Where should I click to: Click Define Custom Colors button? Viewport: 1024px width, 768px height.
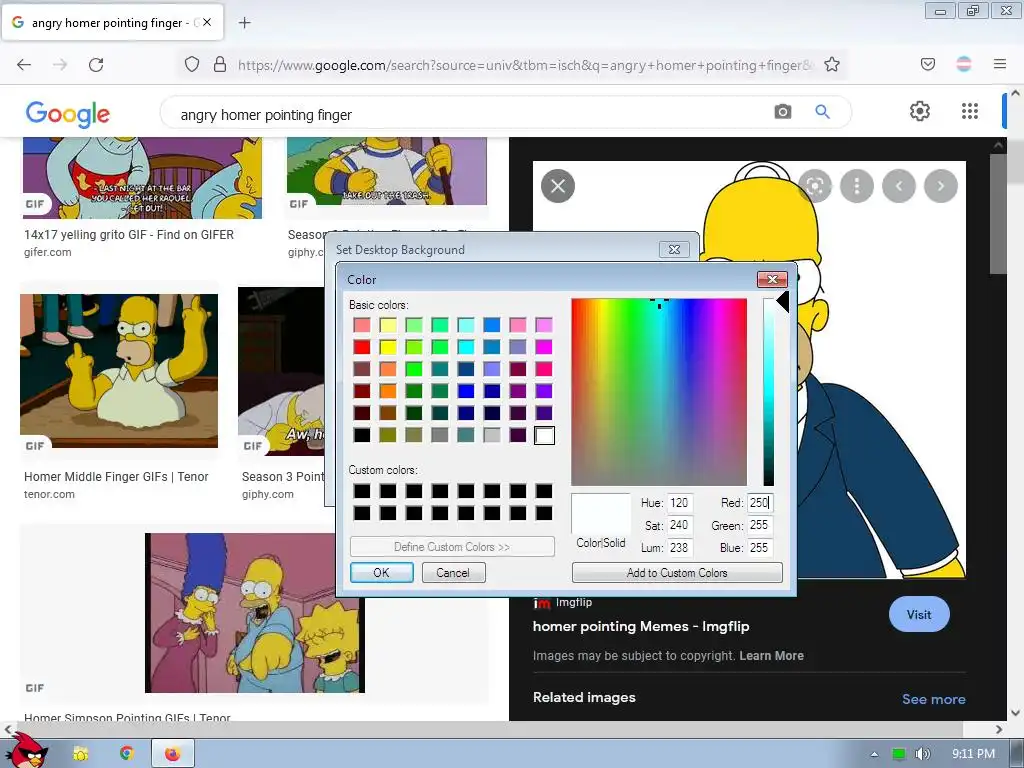pos(452,547)
